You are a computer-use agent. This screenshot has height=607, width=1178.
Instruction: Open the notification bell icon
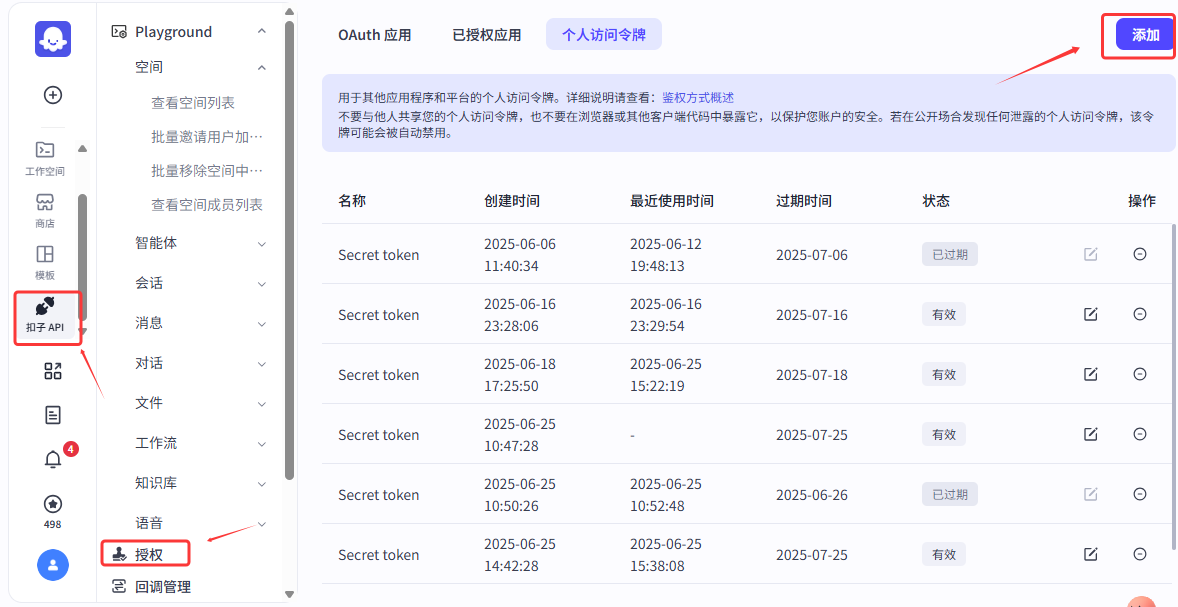pyautogui.click(x=53, y=459)
